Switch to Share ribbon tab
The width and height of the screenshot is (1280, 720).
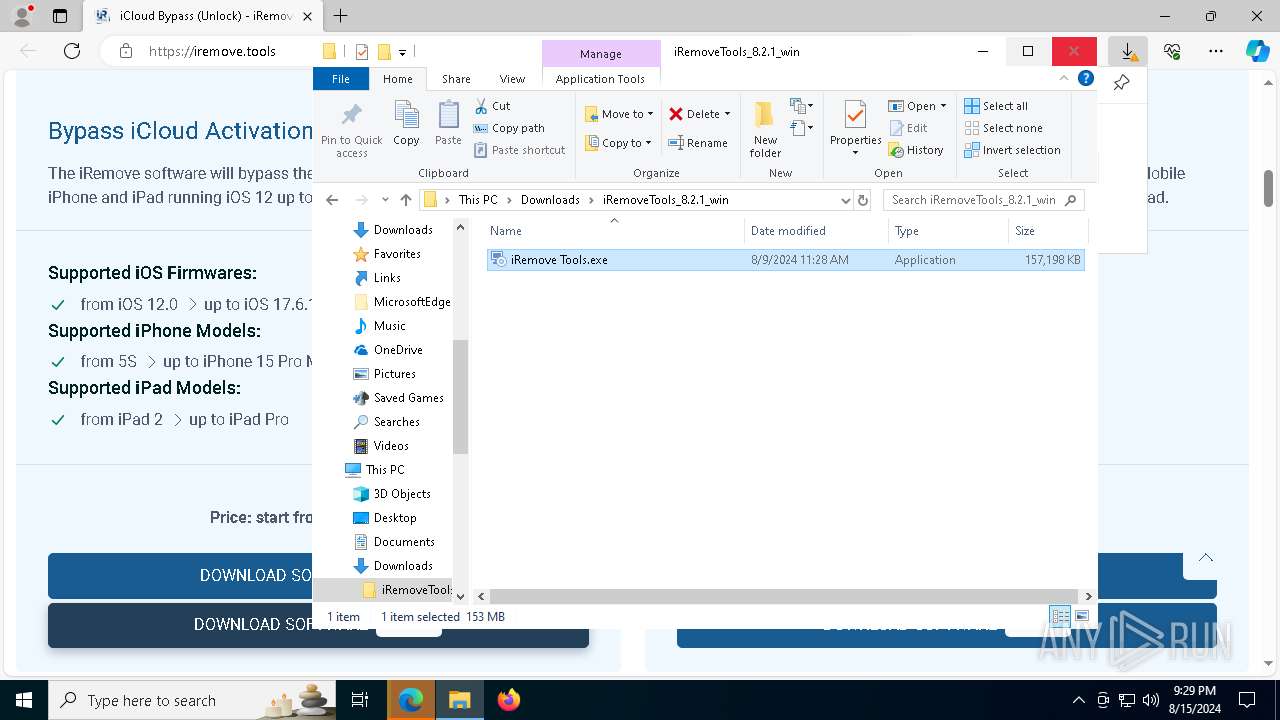pyautogui.click(x=456, y=79)
